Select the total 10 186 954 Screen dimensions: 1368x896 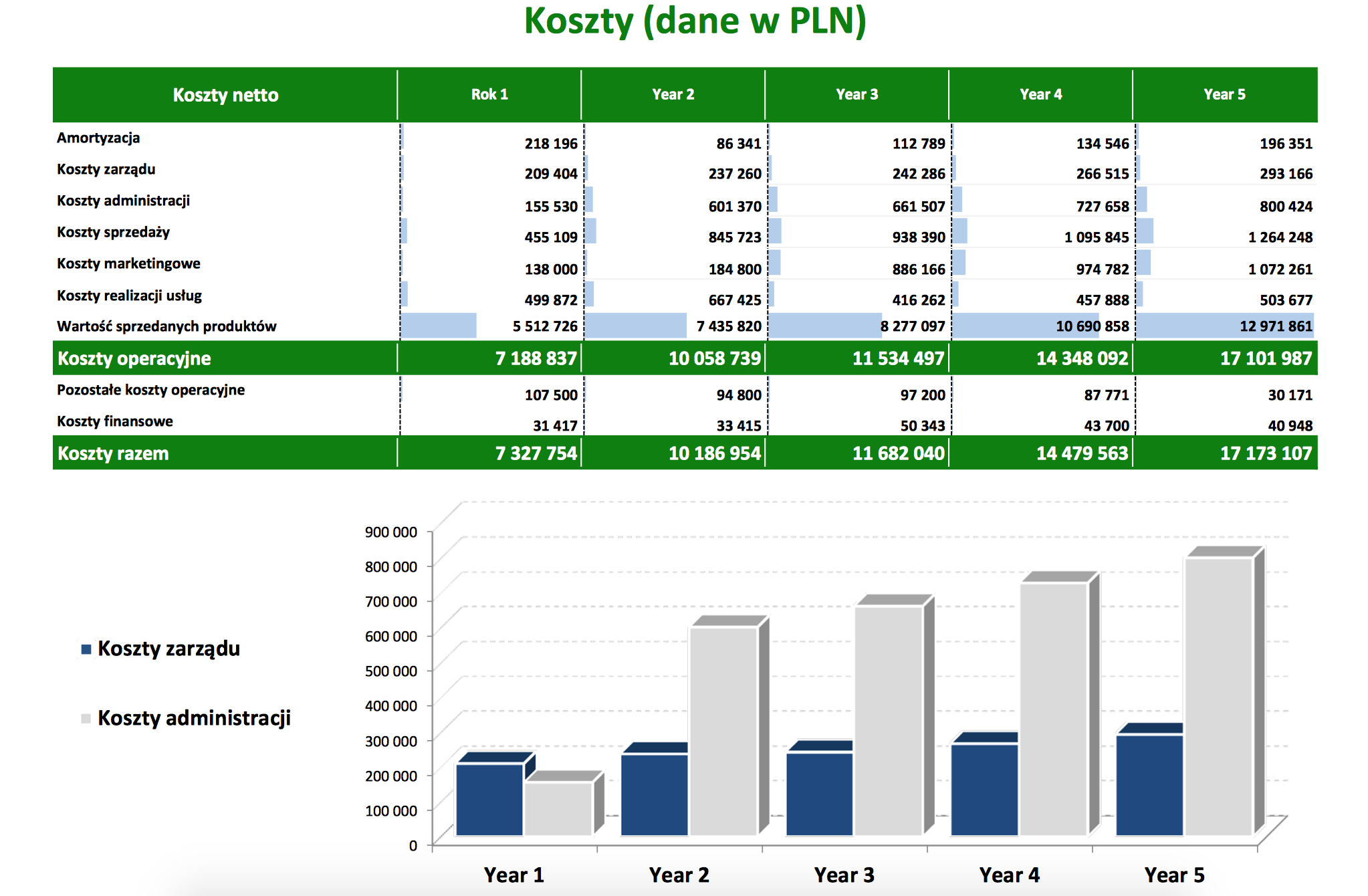(715, 453)
